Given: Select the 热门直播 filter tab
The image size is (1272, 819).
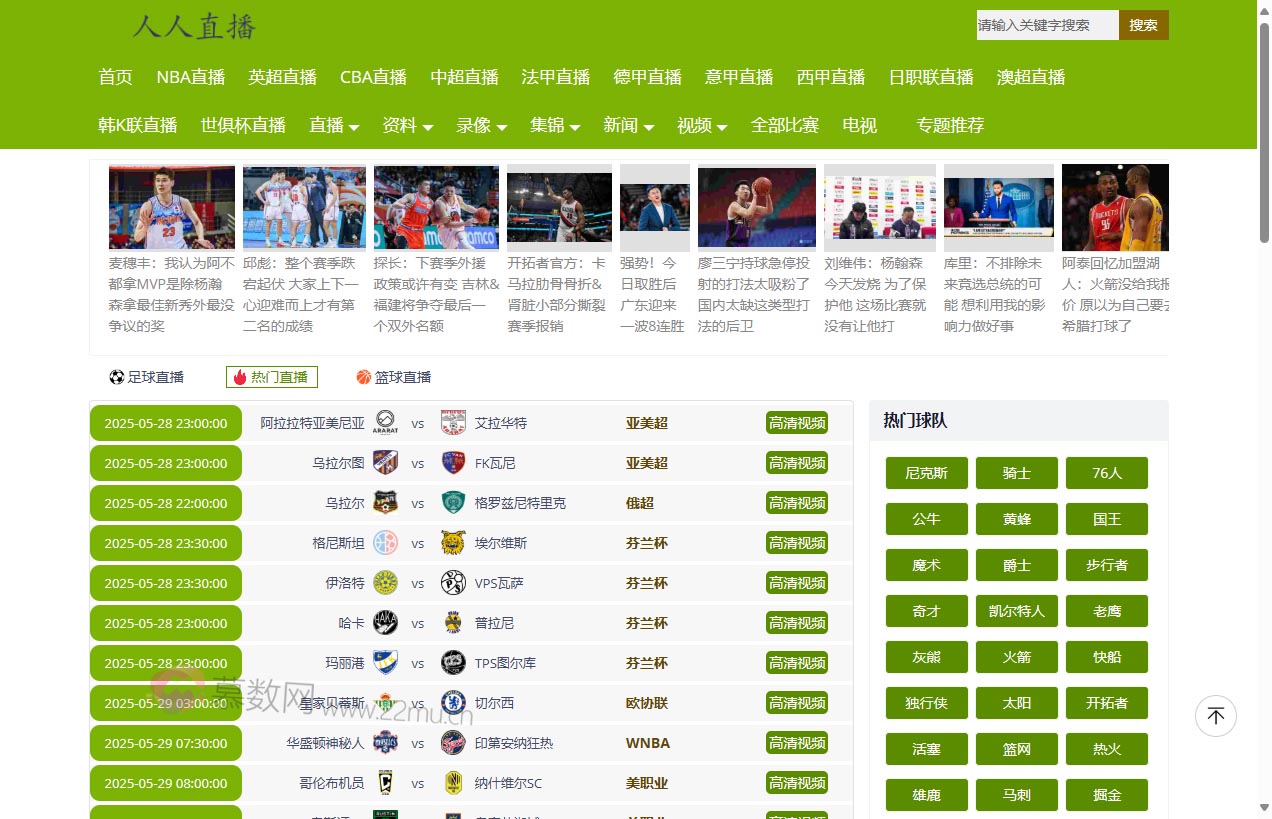Looking at the screenshot, I should coord(271,377).
